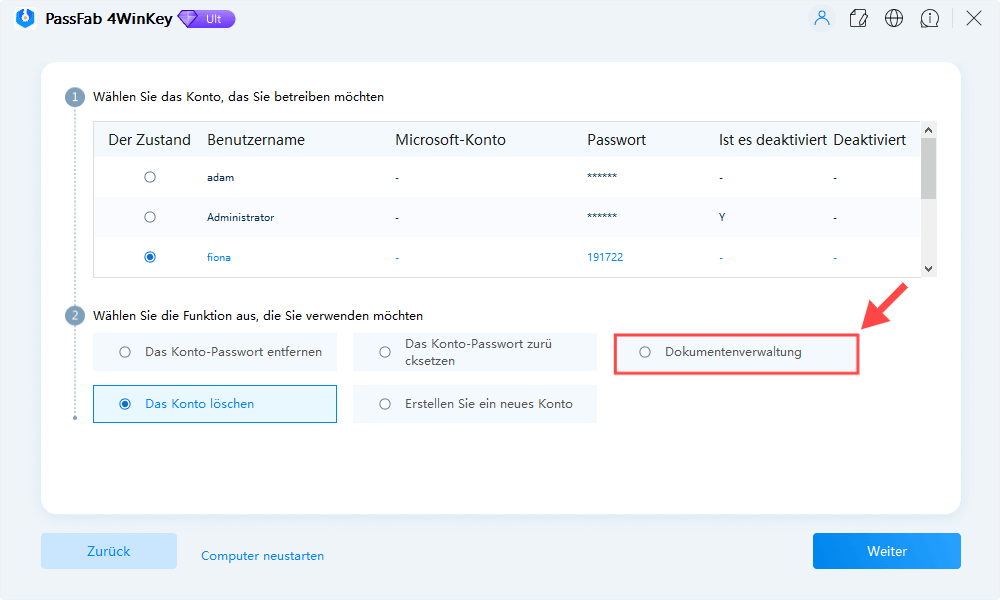Open the language globe icon
Screen dimensions: 1000x600
click(x=893, y=18)
